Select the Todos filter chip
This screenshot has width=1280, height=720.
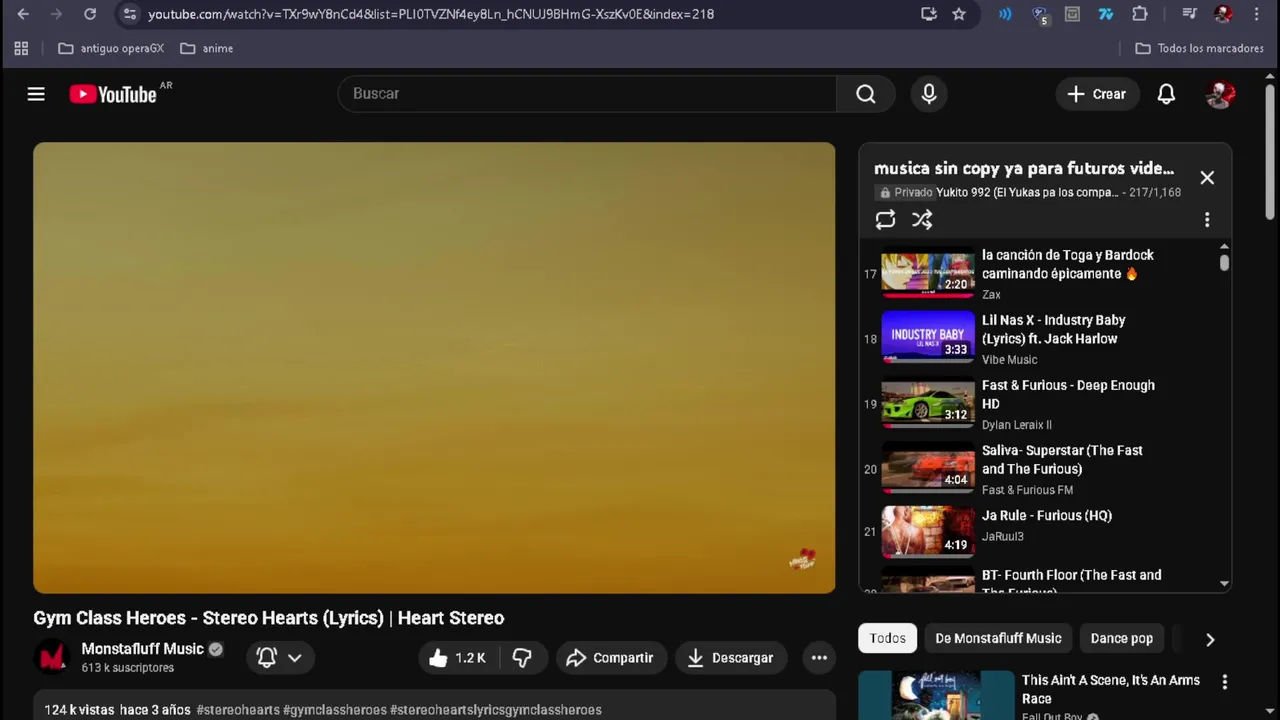(x=888, y=638)
